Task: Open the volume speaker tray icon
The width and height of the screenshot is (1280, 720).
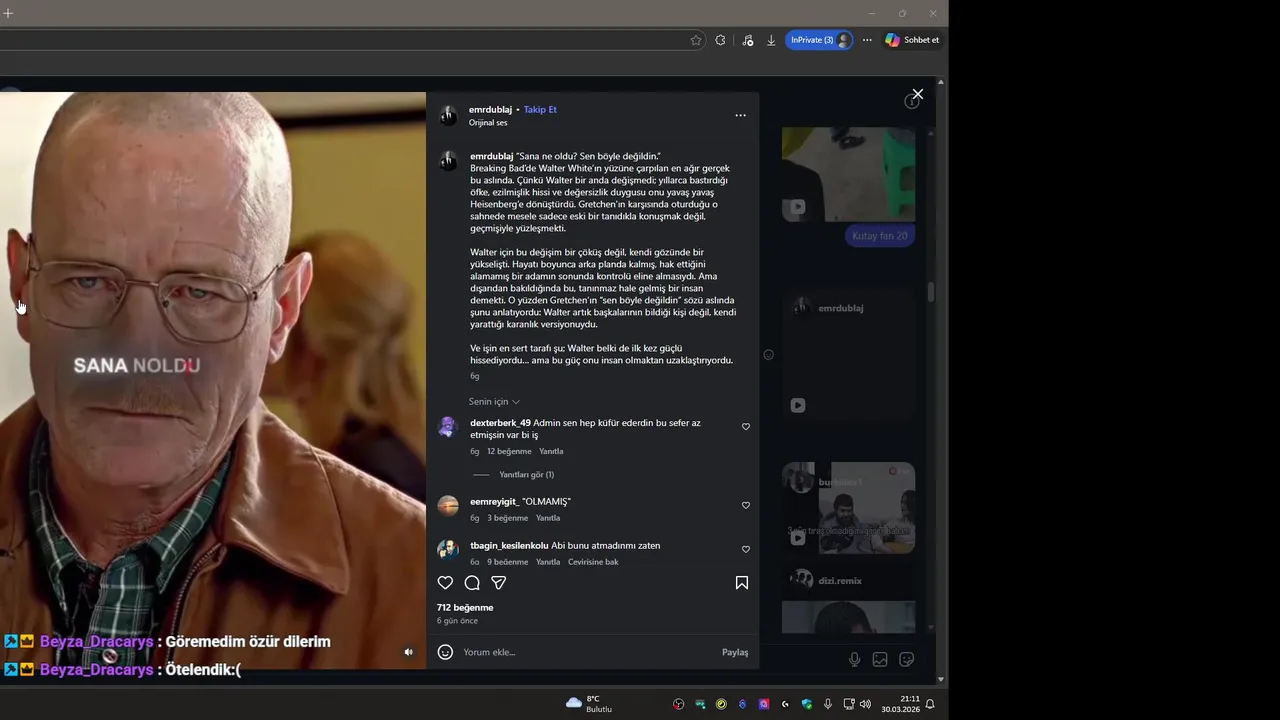Action: (x=865, y=704)
